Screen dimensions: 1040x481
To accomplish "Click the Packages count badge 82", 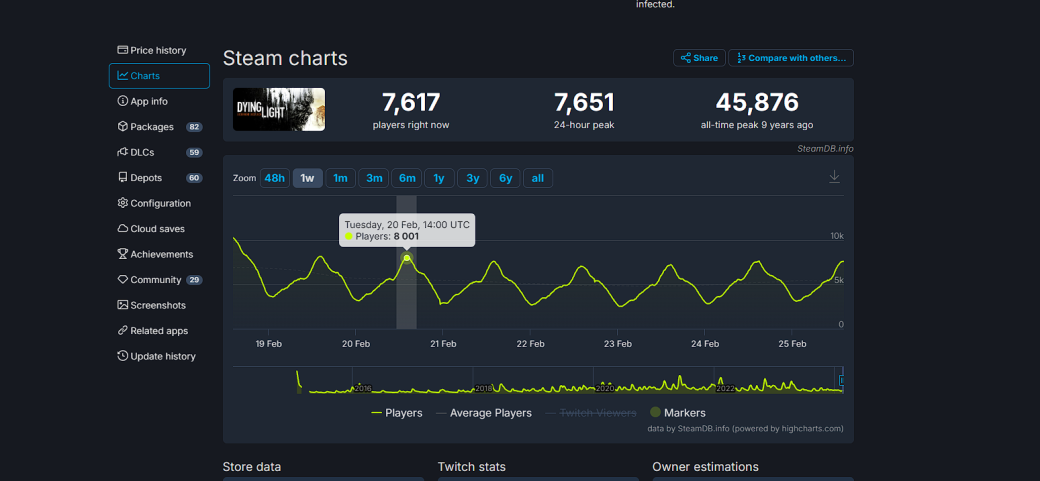I will (x=194, y=127).
